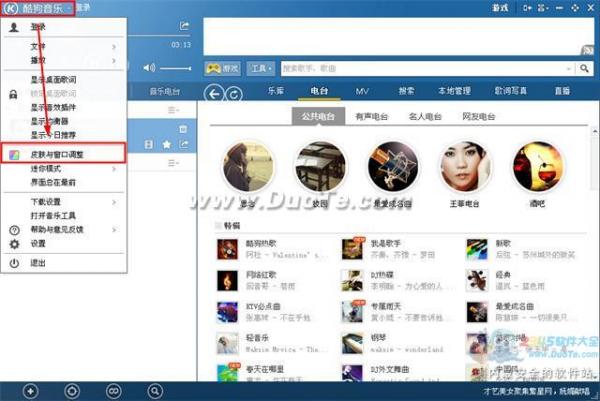Open the 最爱成名曲 microphone thumbnail
The image size is (600, 401).
[393, 167]
